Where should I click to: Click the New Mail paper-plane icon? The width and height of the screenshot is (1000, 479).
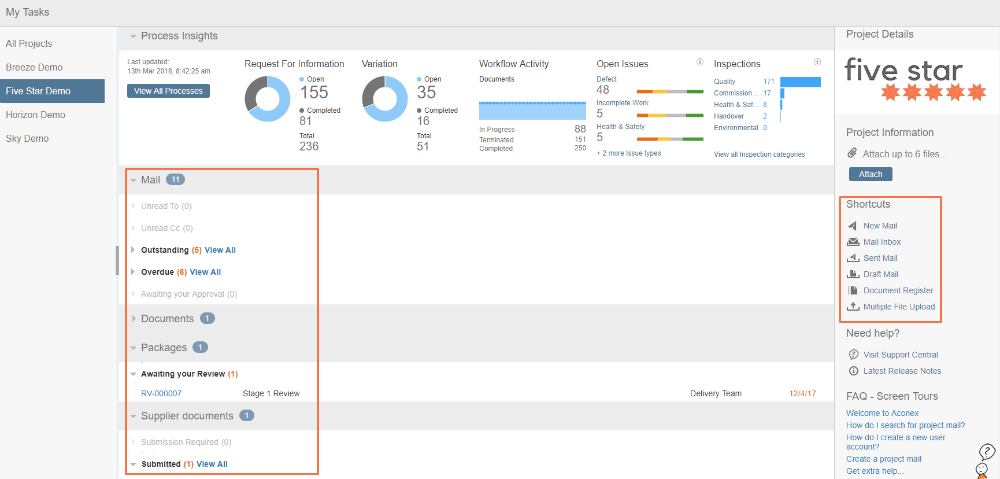click(852, 226)
